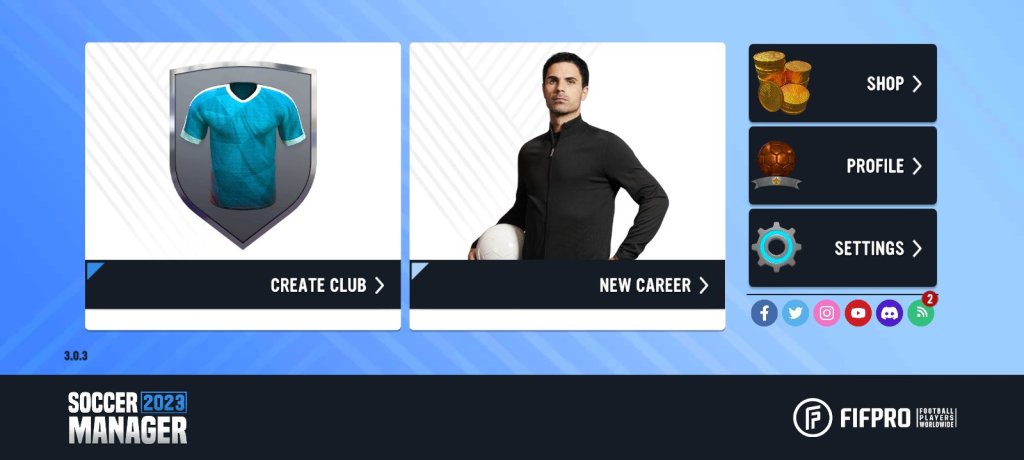
Task: Click the chevron next to Create Club
Action: click(379, 285)
